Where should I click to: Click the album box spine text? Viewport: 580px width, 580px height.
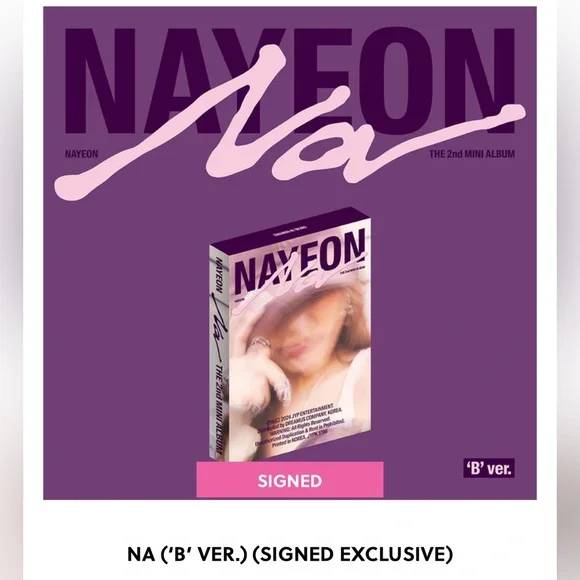click(x=219, y=353)
